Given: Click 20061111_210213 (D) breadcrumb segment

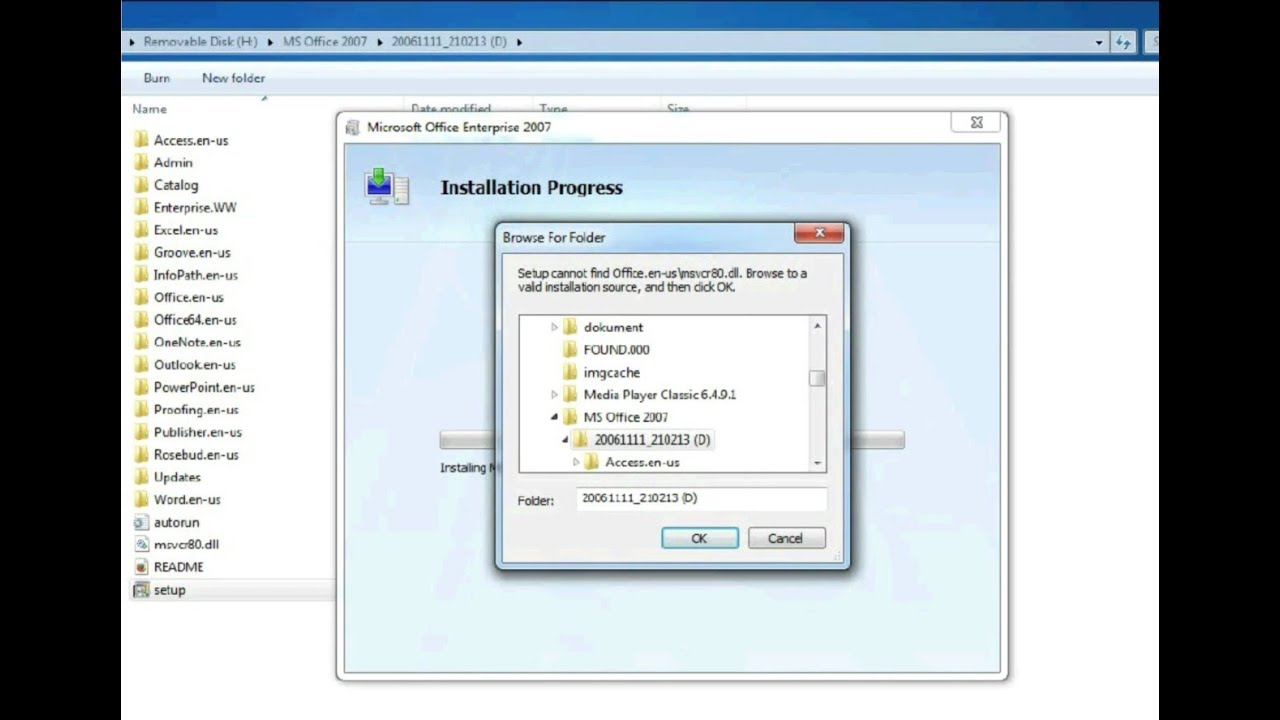Looking at the screenshot, I should (x=449, y=42).
